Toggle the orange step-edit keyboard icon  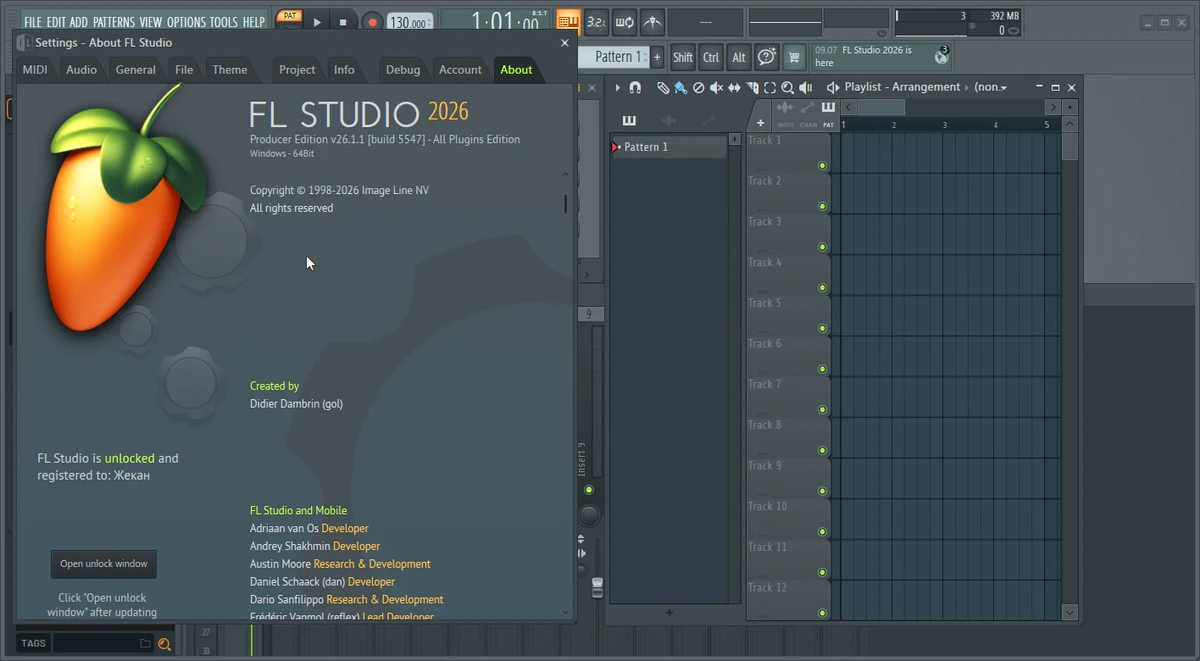568,21
